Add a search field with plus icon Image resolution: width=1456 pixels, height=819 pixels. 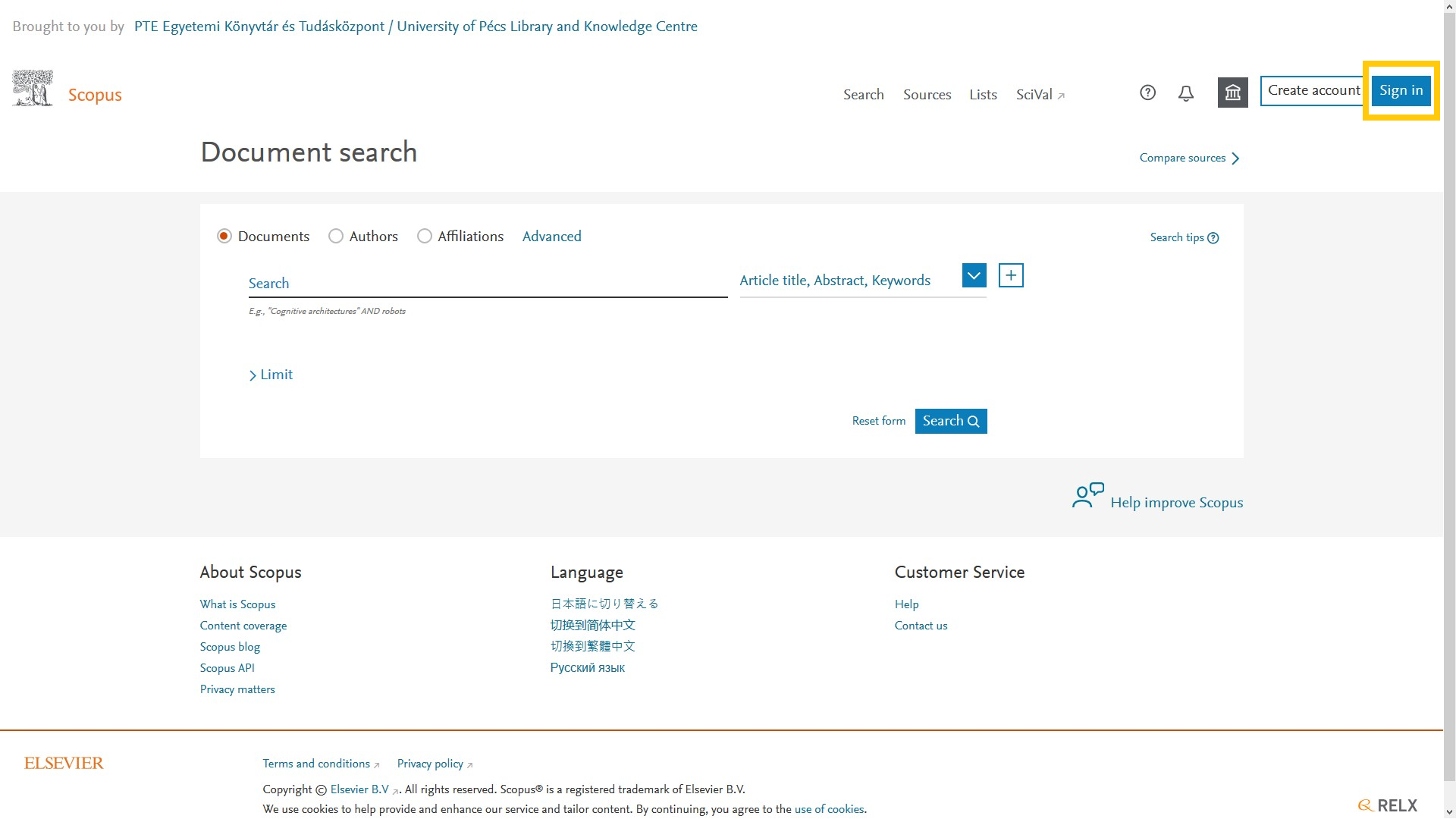[1011, 275]
